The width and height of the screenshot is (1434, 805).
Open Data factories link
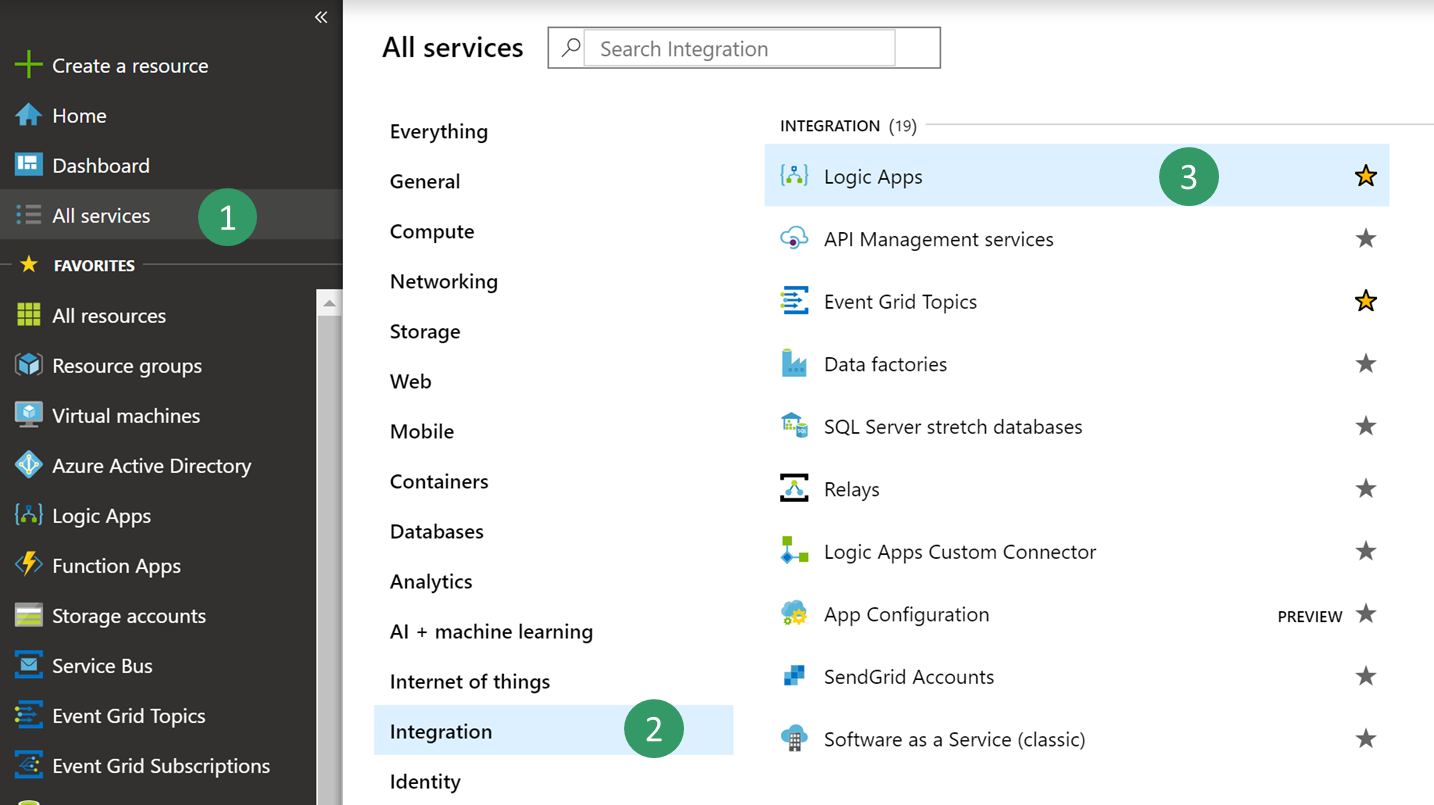(885, 364)
